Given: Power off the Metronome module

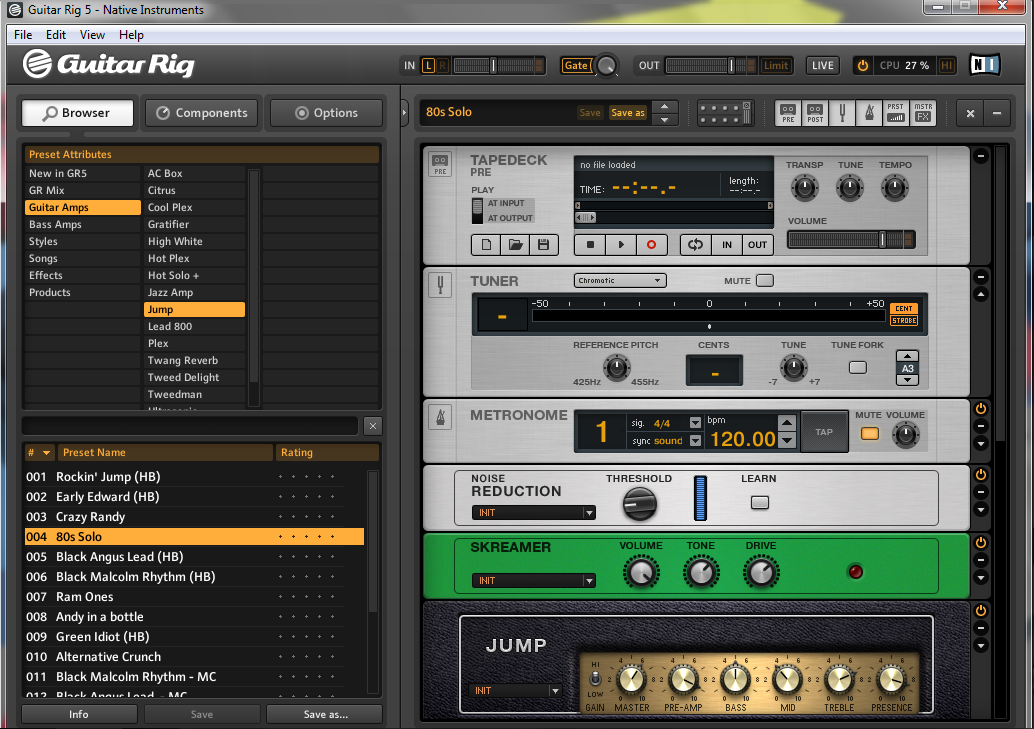Looking at the screenshot, I should point(981,408).
